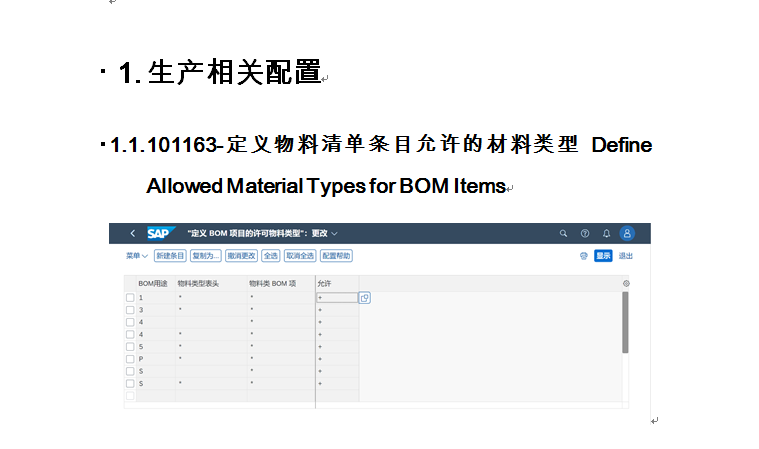Open the notifications bell
The width and height of the screenshot is (759, 449).
pyautogui.click(x=606, y=233)
